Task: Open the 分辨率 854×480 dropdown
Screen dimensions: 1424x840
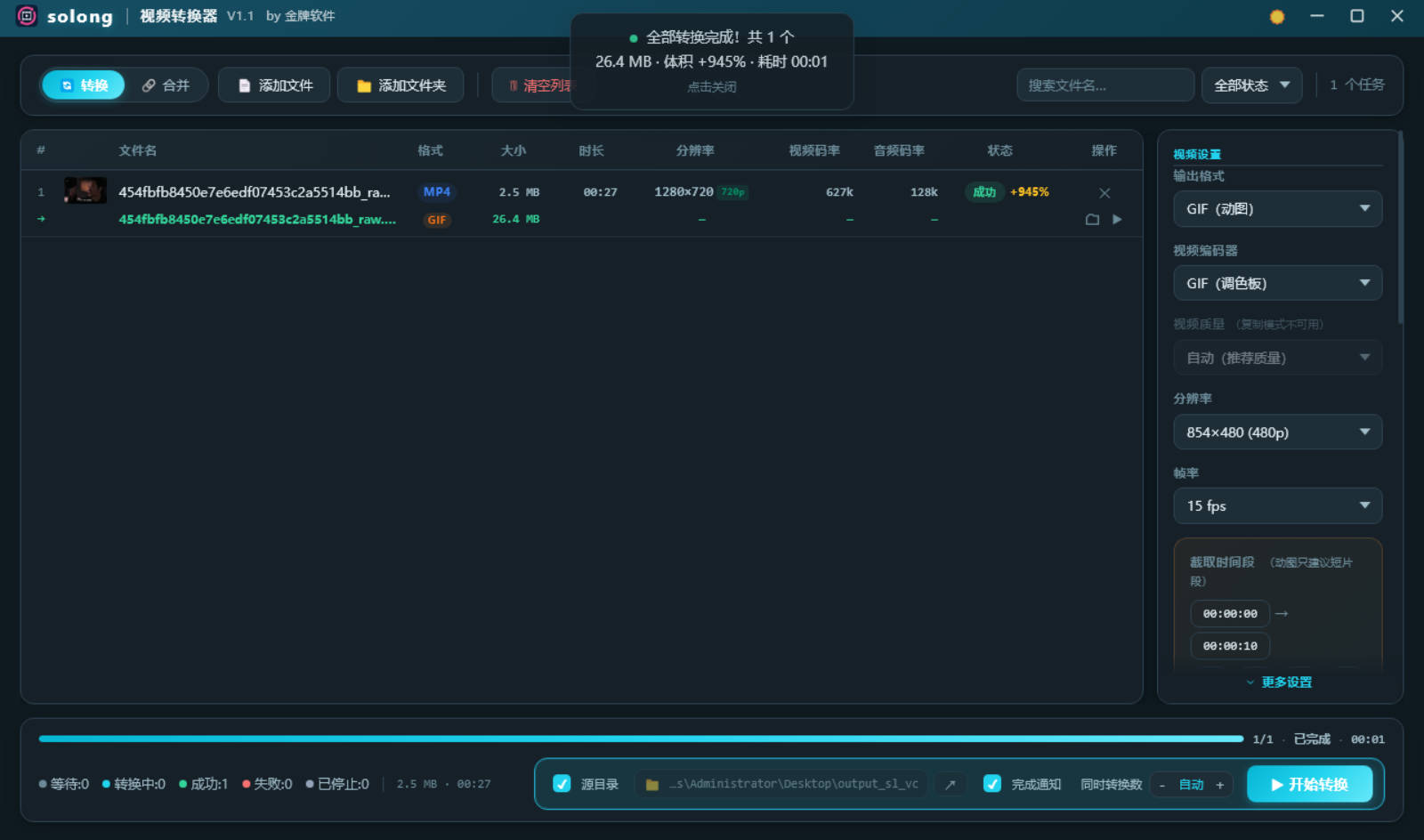Action: click(x=1277, y=432)
